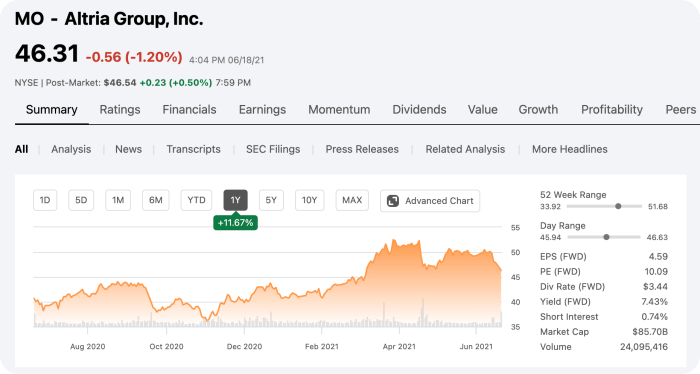
Task: Select the 5Y chart range
Action: pyautogui.click(x=271, y=200)
